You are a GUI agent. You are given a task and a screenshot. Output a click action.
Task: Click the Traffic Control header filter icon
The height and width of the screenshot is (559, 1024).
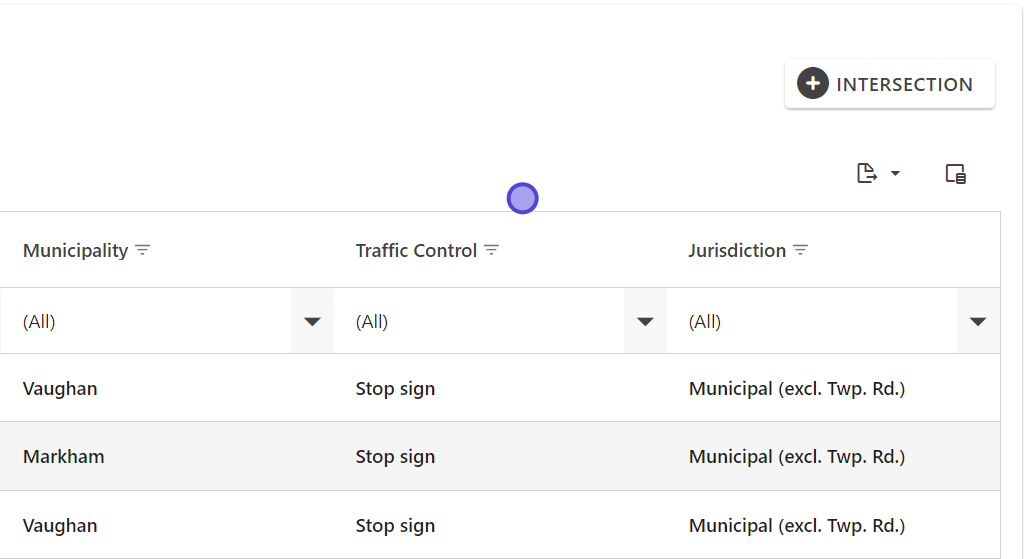pos(491,250)
